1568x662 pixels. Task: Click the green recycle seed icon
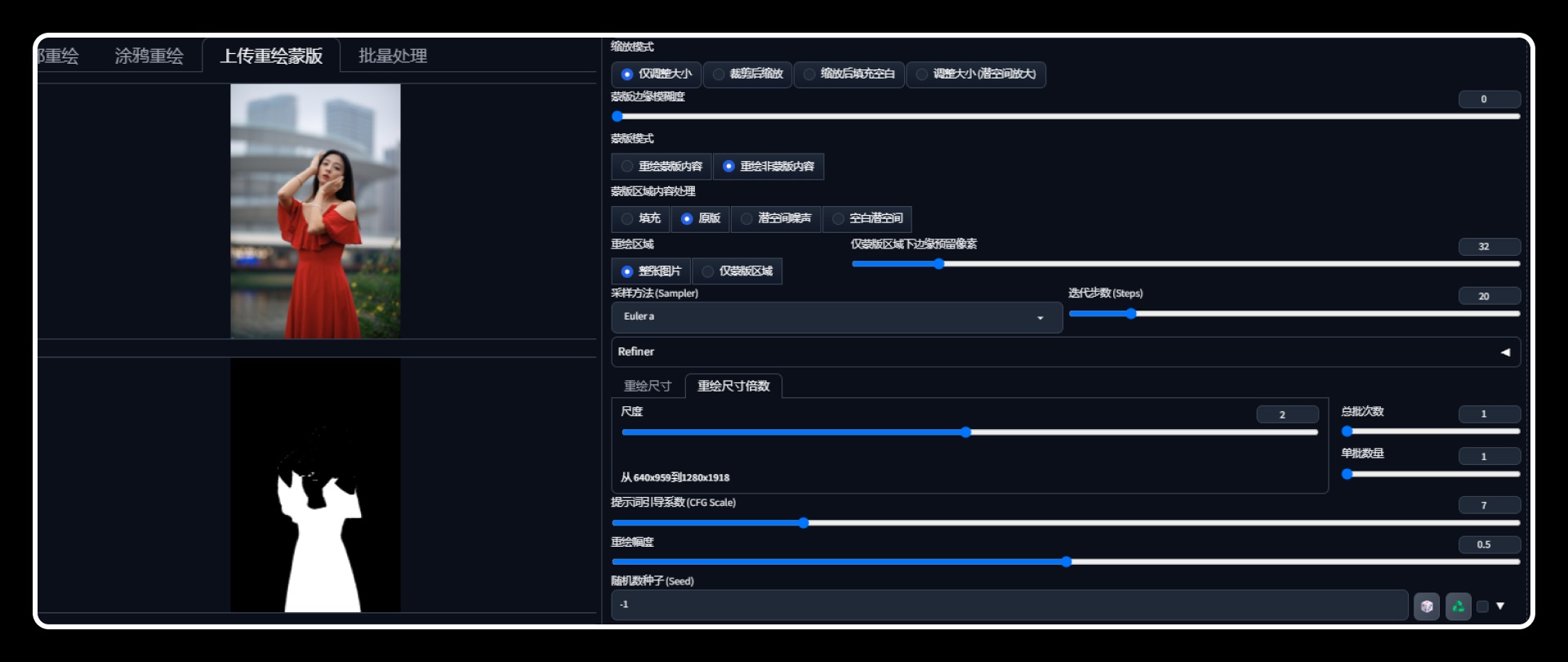(x=1458, y=606)
